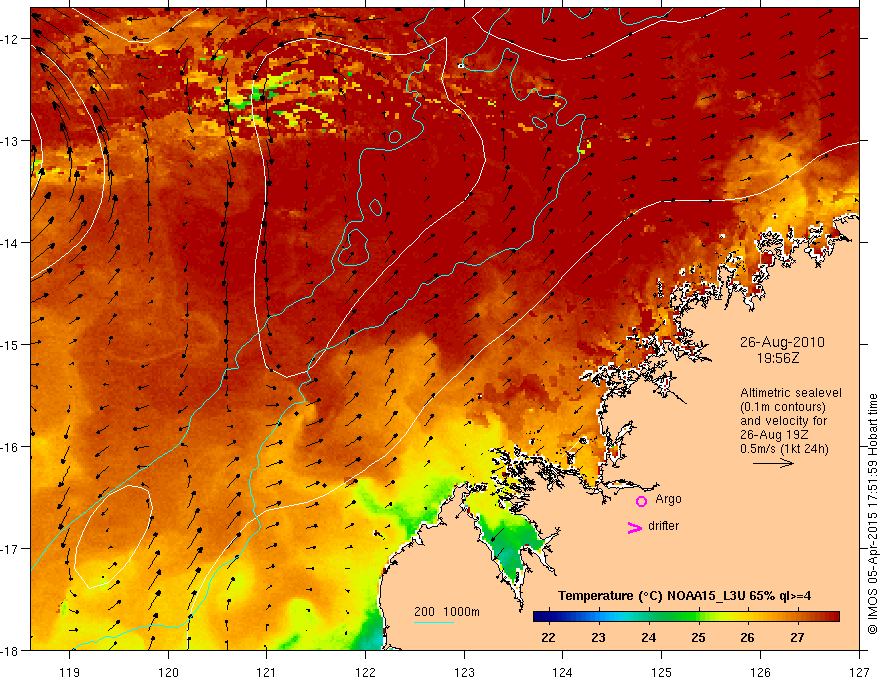Click the latitude axis label '-16'
The width and height of the screenshot is (880, 680).
(10, 447)
